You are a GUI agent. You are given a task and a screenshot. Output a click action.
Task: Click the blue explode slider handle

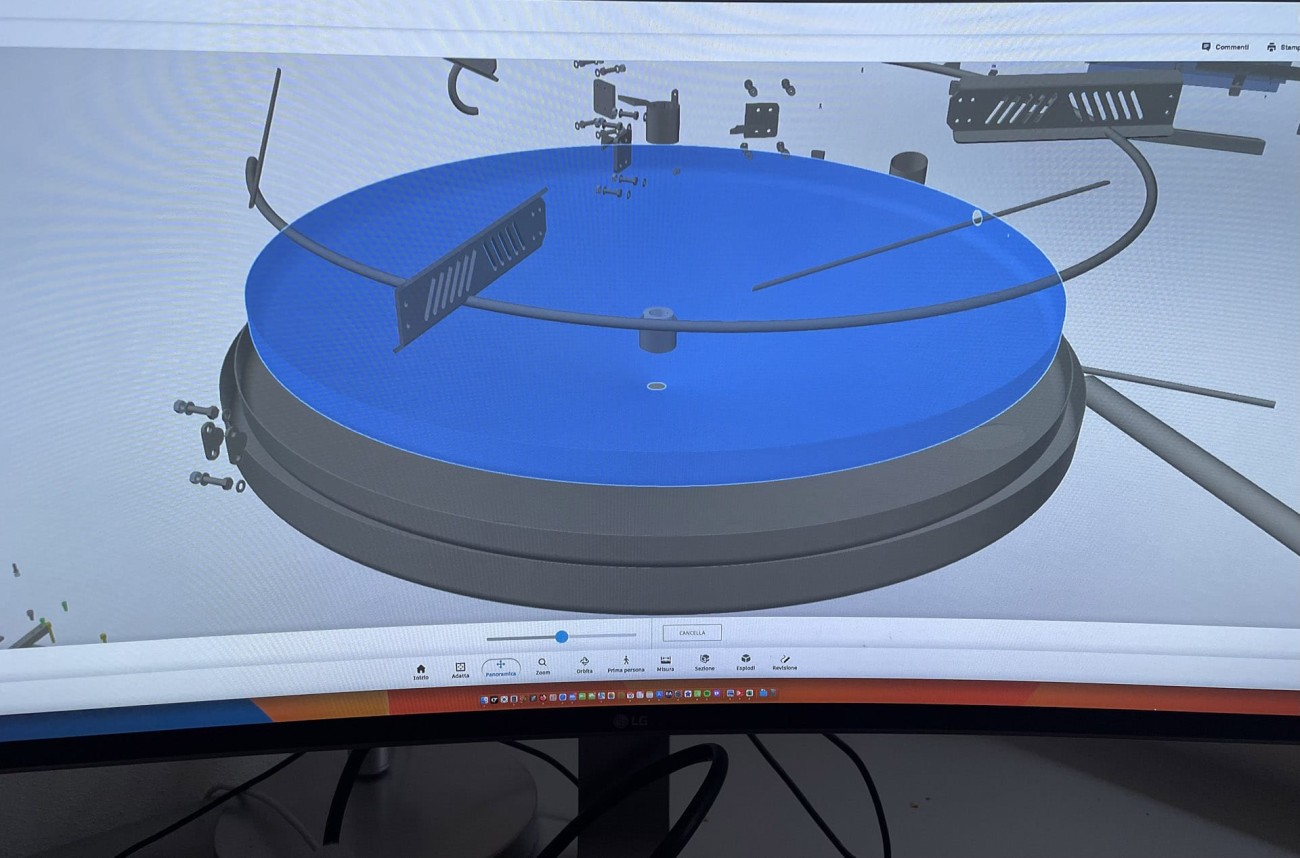point(562,636)
